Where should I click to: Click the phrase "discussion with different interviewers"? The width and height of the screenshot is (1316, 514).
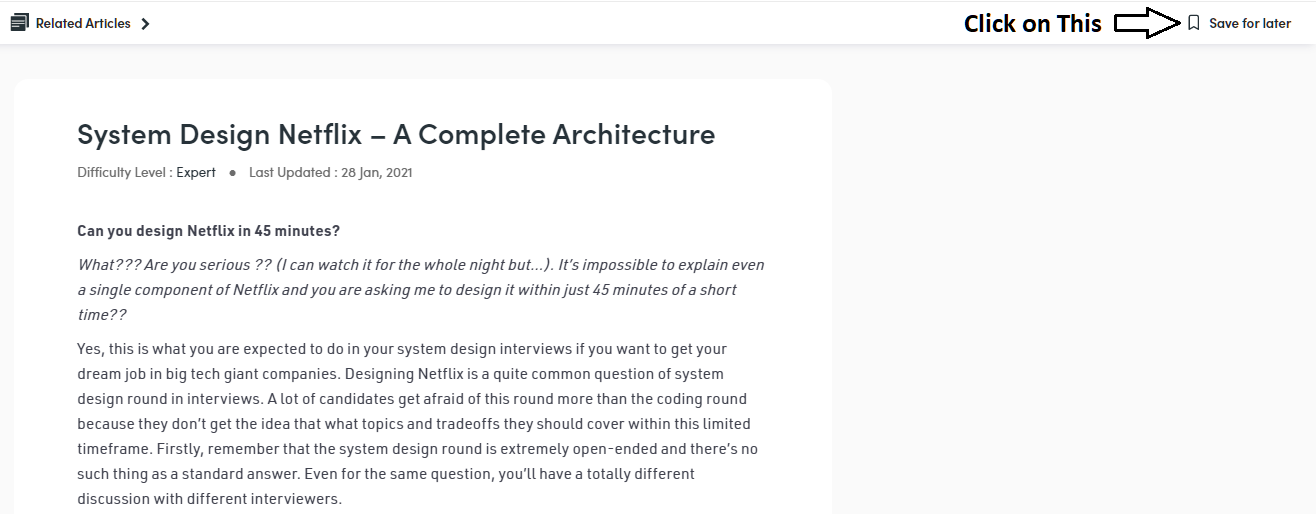[x=209, y=499]
